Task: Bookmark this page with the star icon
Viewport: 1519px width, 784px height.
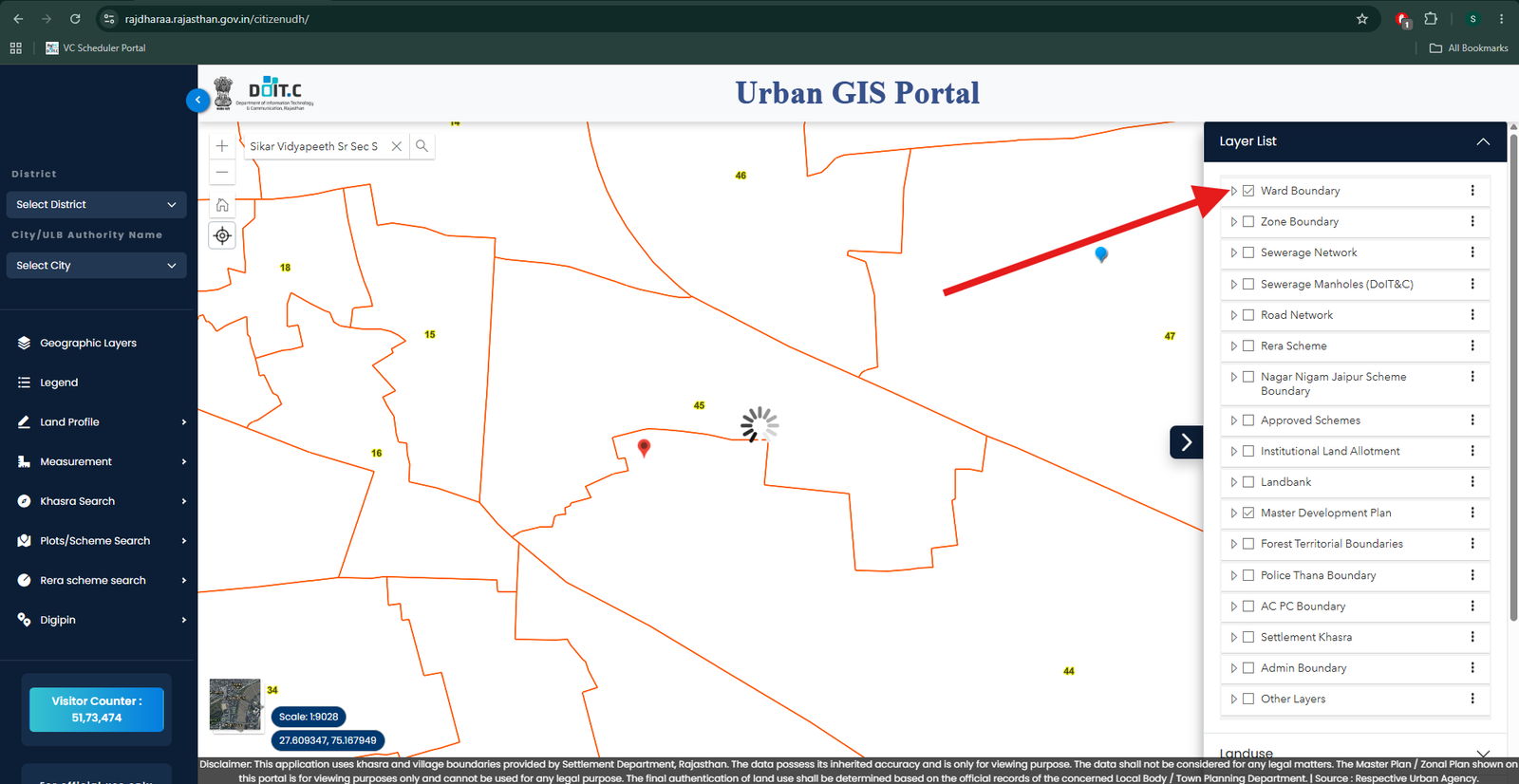Action: 1362,19
